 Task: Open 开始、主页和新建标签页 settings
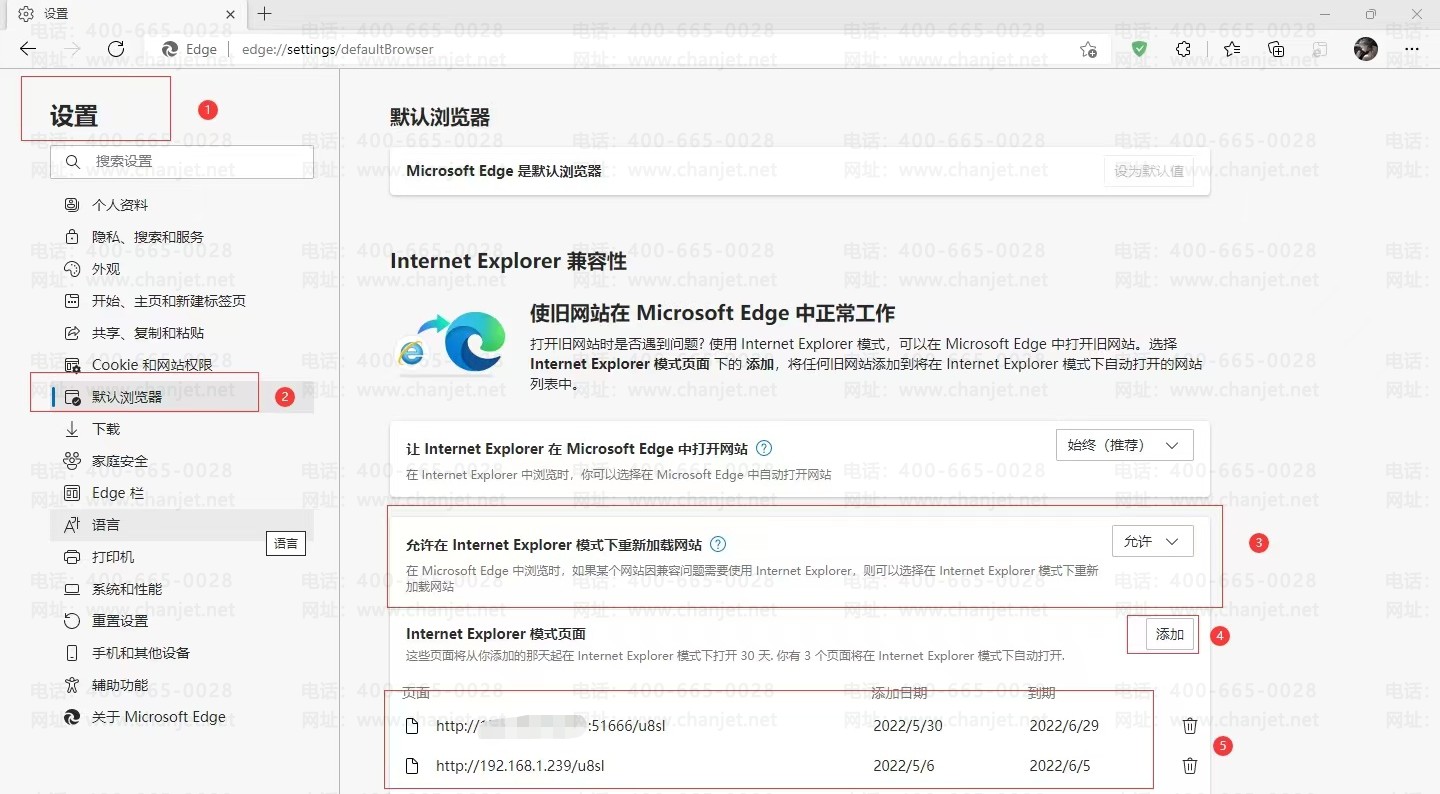coord(182,301)
